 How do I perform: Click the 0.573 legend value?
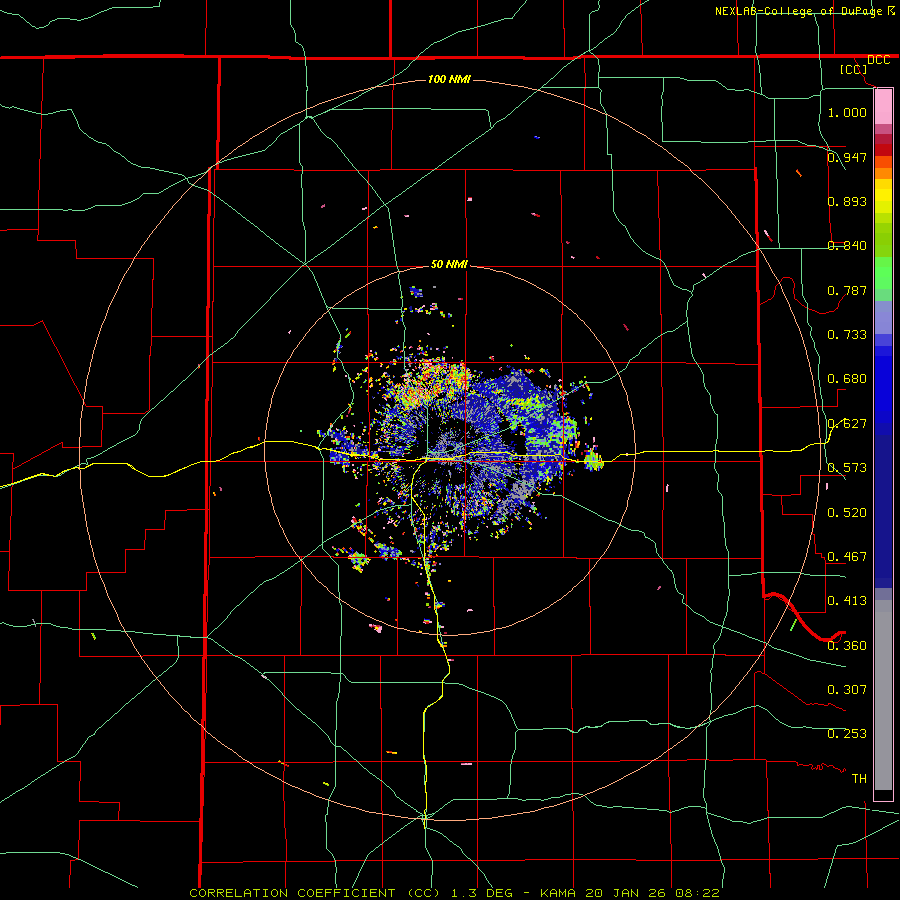click(x=847, y=468)
